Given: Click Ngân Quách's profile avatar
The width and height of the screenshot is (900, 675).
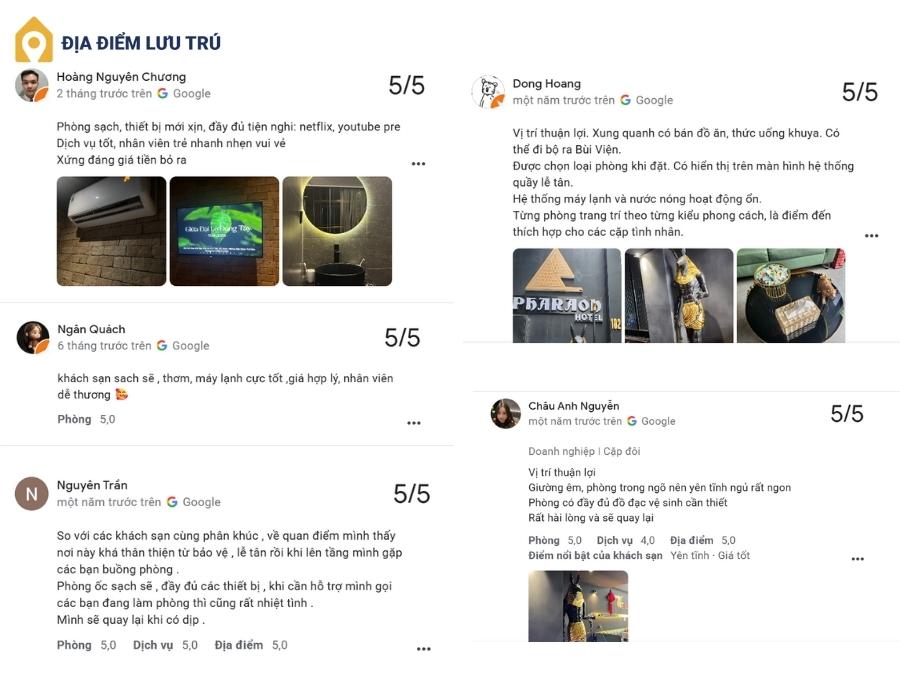Looking at the screenshot, I should (33, 338).
